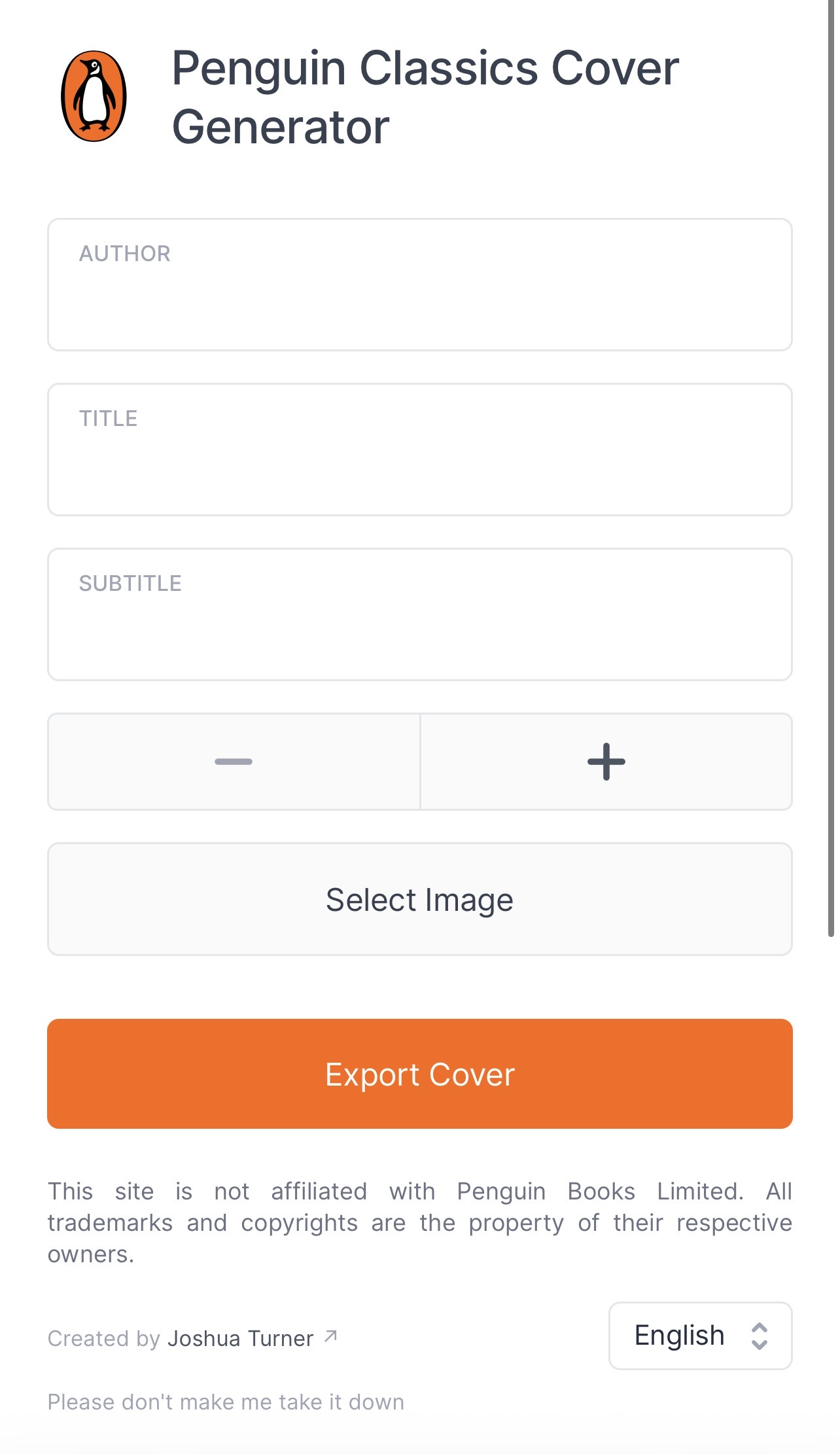This screenshot has height=1454, width=840.
Task: Focus the Author input field
Action: click(x=420, y=285)
